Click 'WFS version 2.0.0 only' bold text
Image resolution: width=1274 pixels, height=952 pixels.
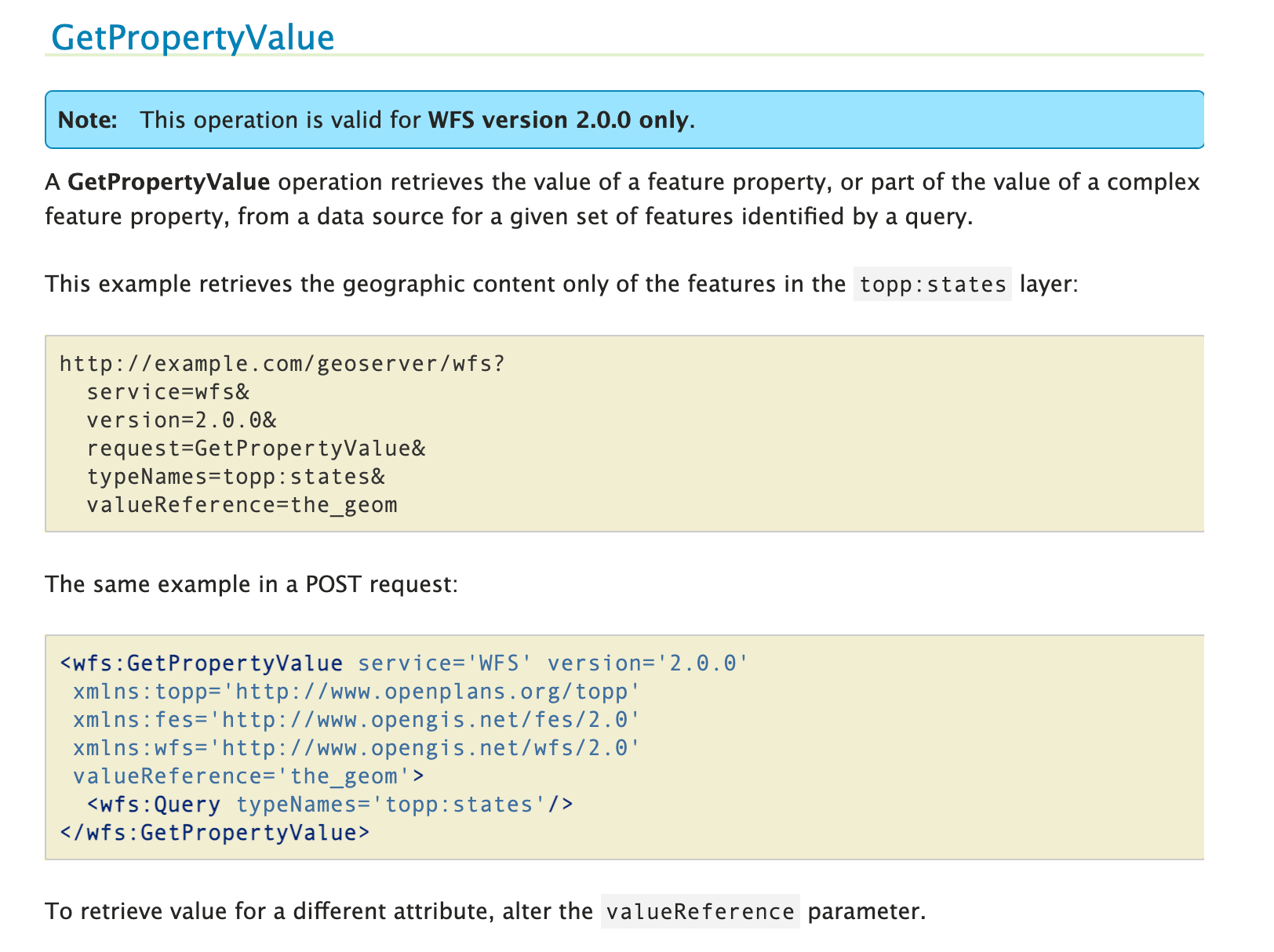(559, 120)
